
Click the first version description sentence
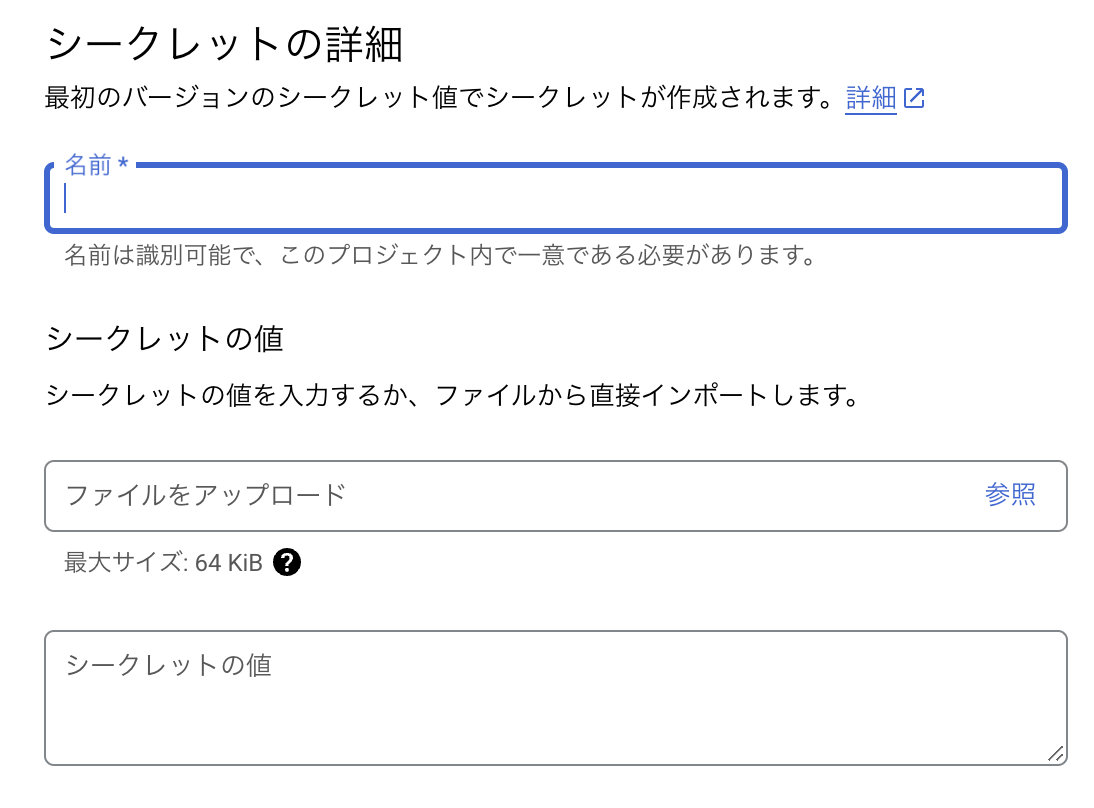440,98
